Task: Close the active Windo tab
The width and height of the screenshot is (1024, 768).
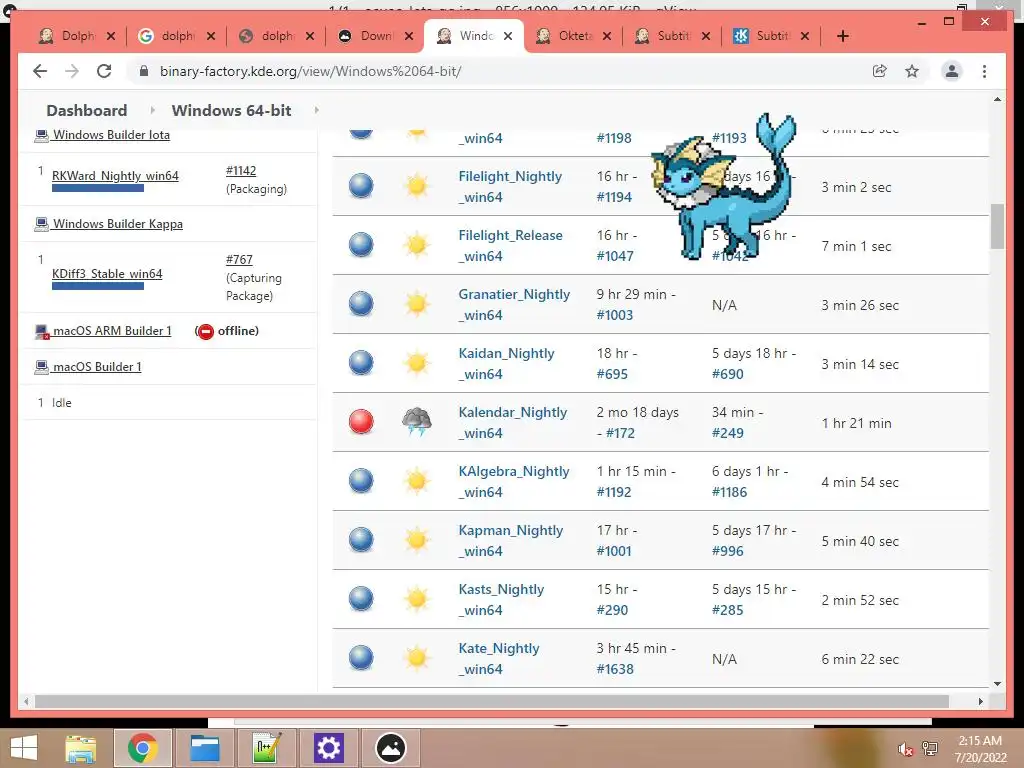Action: pyautogui.click(x=507, y=36)
